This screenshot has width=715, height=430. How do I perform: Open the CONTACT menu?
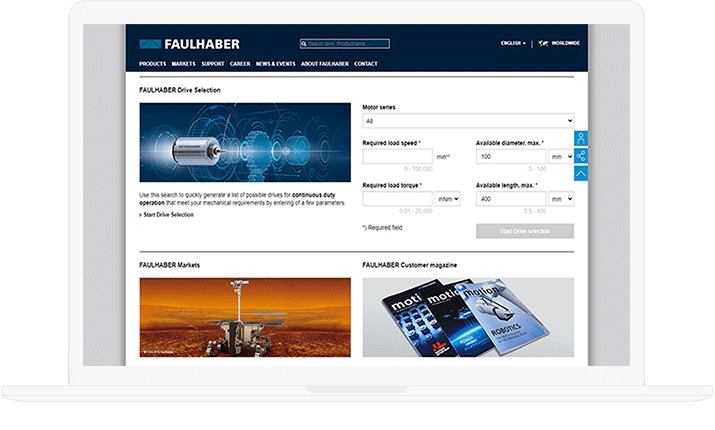pos(366,64)
